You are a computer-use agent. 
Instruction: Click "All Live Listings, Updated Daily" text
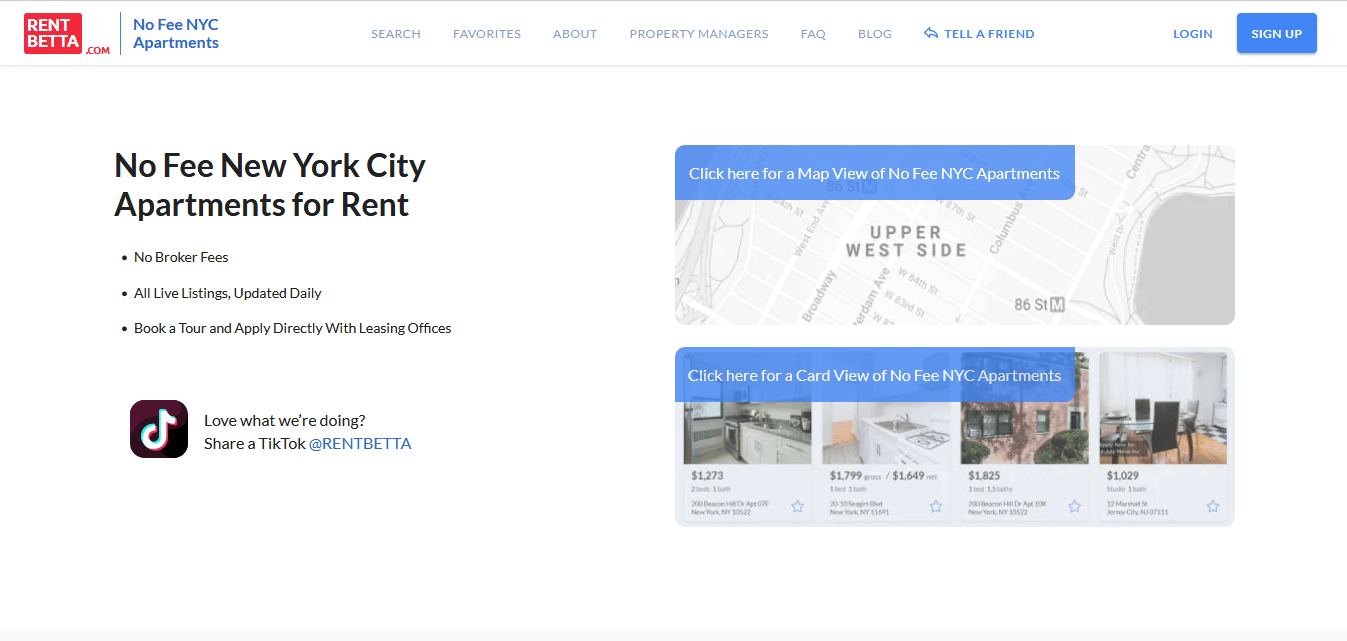pyautogui.click(x=228, y=293)
